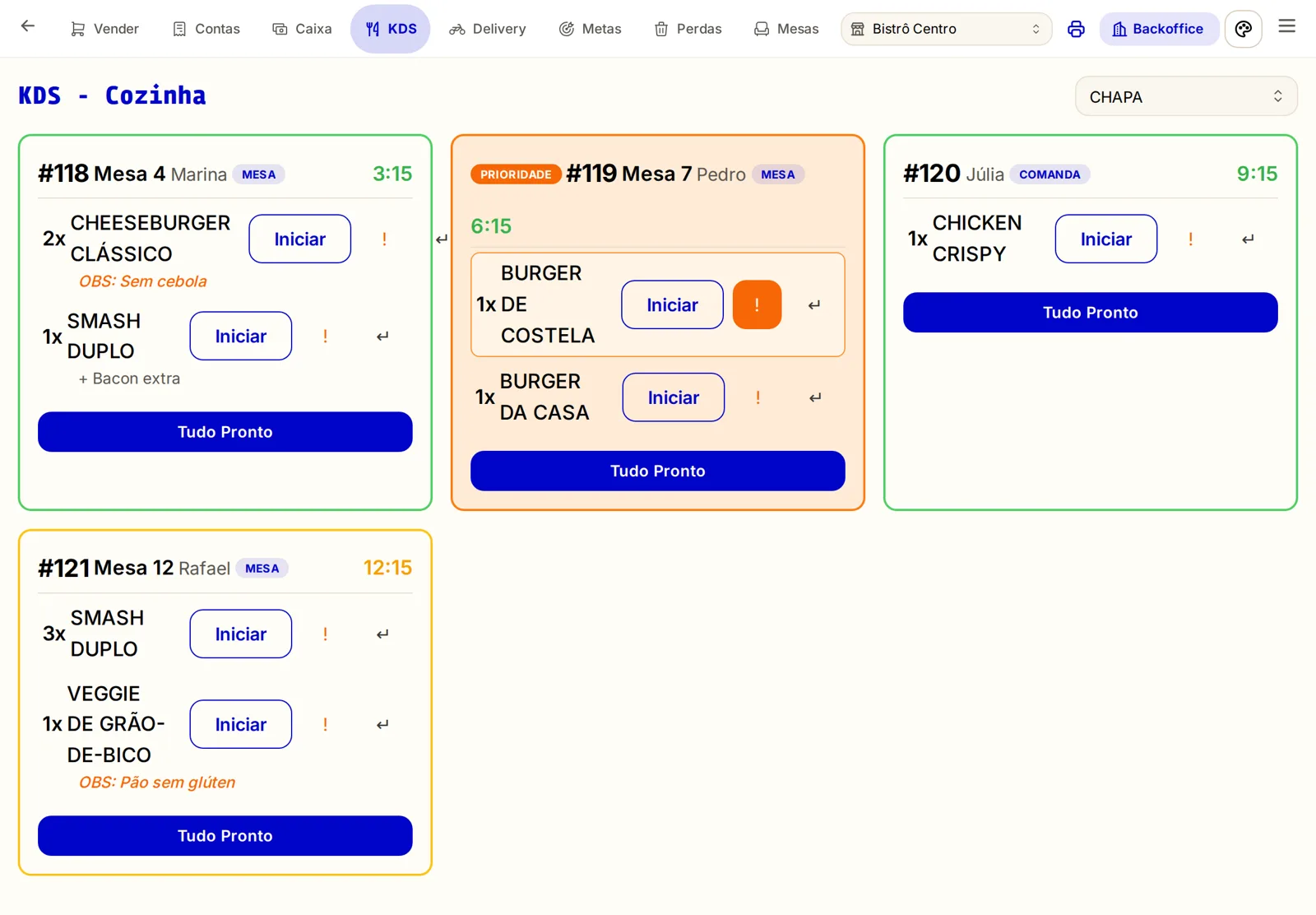This screenshot has height=915, width=1316.
Task: Click the return arrow for Burger da Casa
Action: [x=815, y=398]
